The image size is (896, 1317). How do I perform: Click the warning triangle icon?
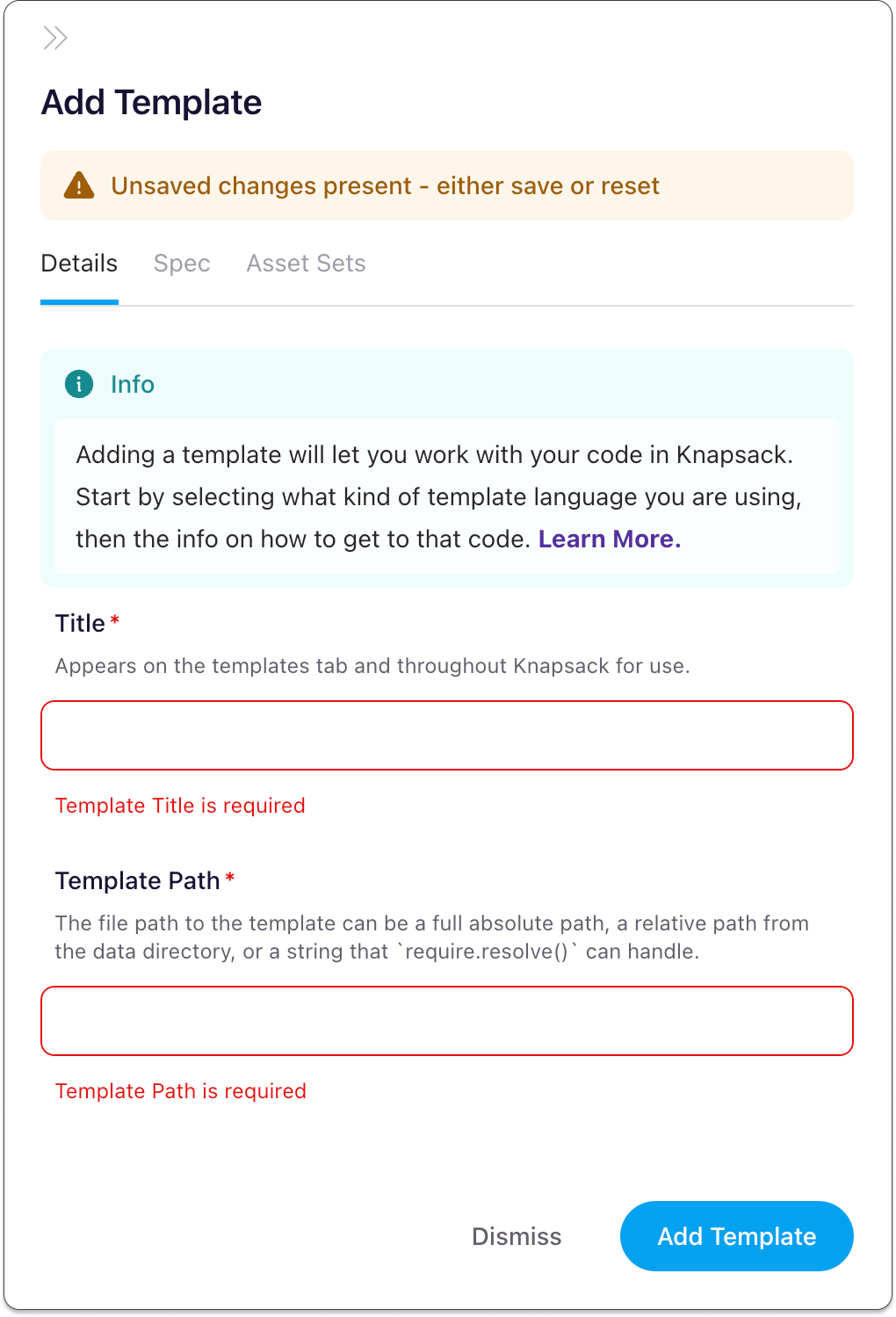click(x=79, y=185)
